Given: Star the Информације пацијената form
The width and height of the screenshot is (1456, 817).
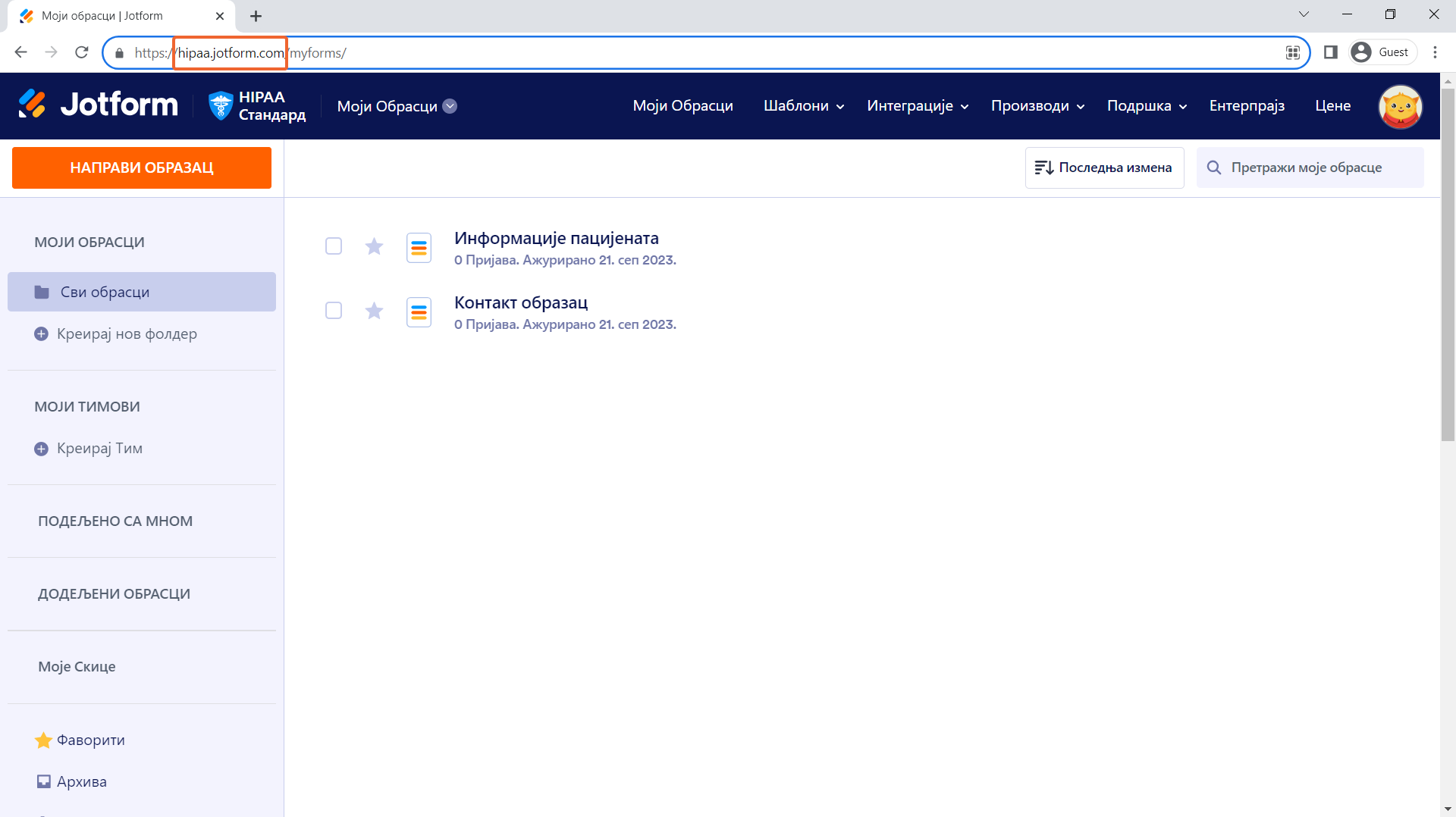Looking at the screenshot, I should (x=374, y=246).
